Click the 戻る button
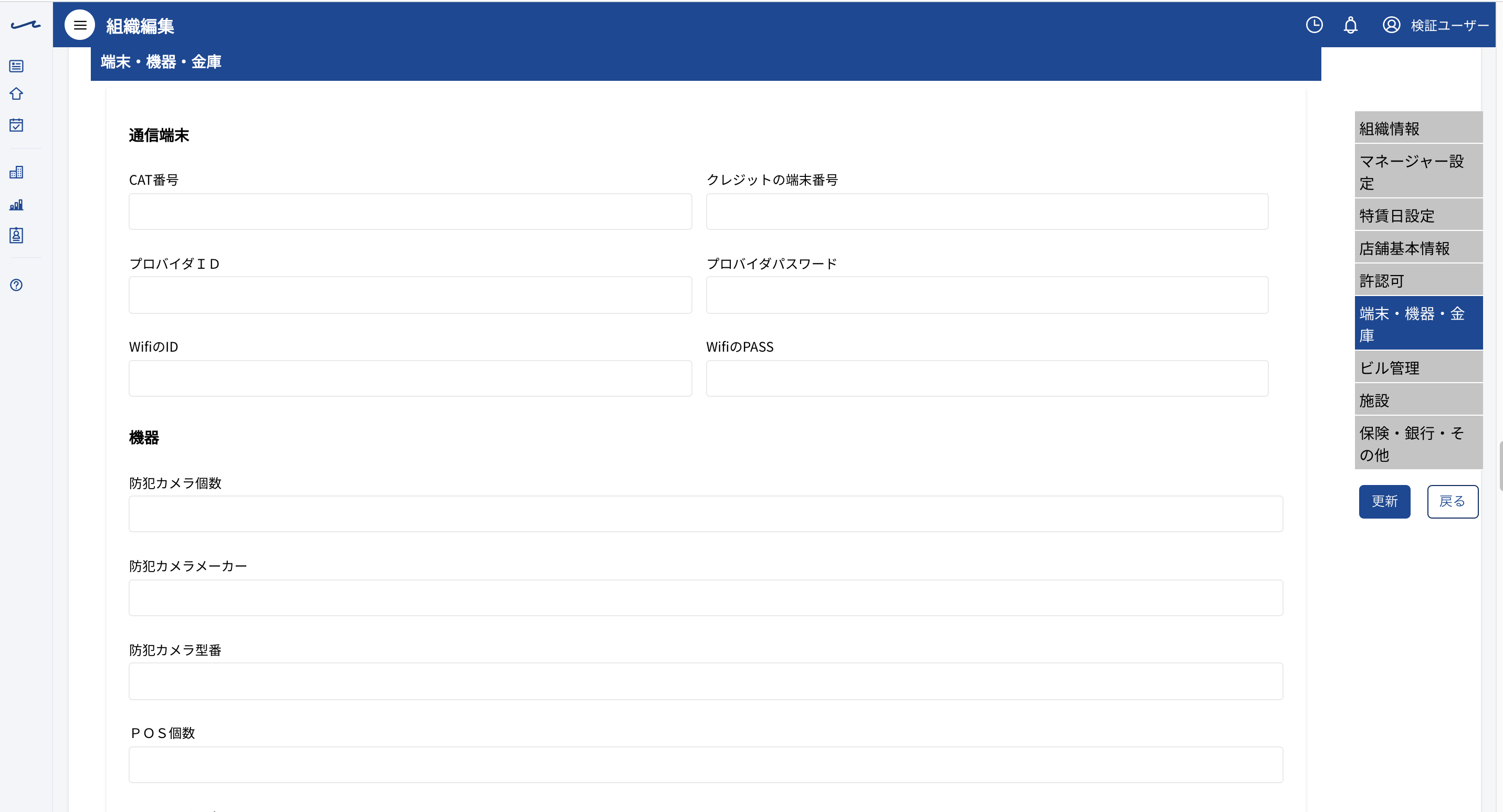The height and width of the screenshot is (812, 1503). tap(1453, 501)
